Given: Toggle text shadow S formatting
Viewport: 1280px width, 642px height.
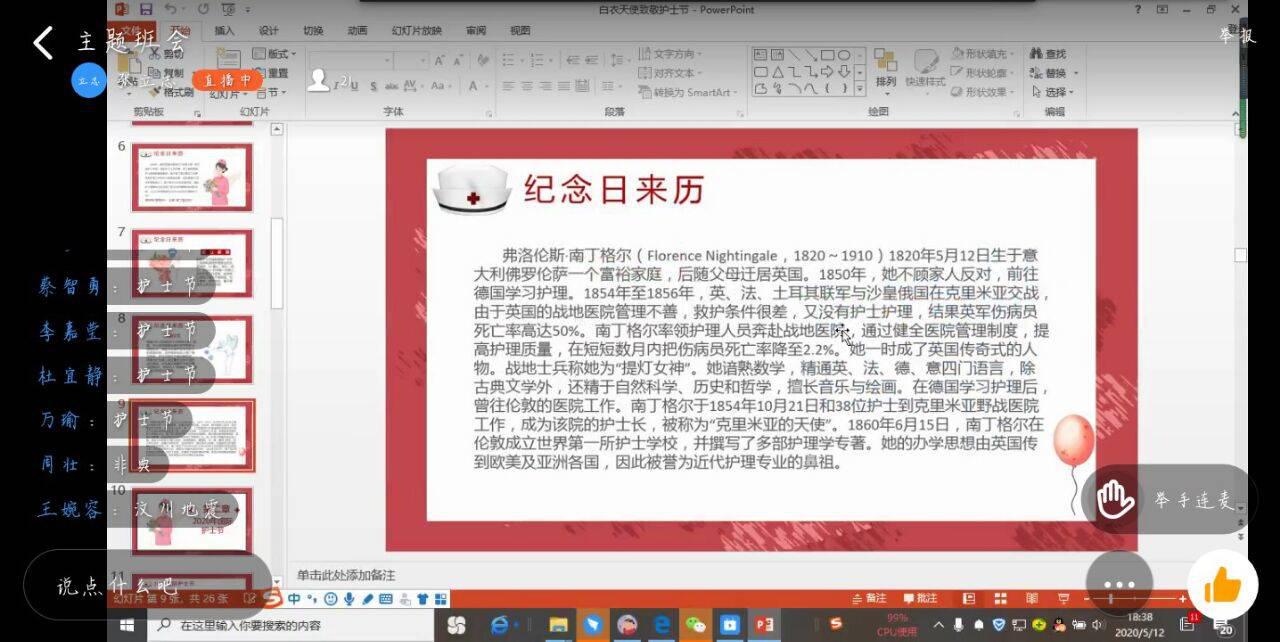Looking at the screenshot, I should click(373, 86).
